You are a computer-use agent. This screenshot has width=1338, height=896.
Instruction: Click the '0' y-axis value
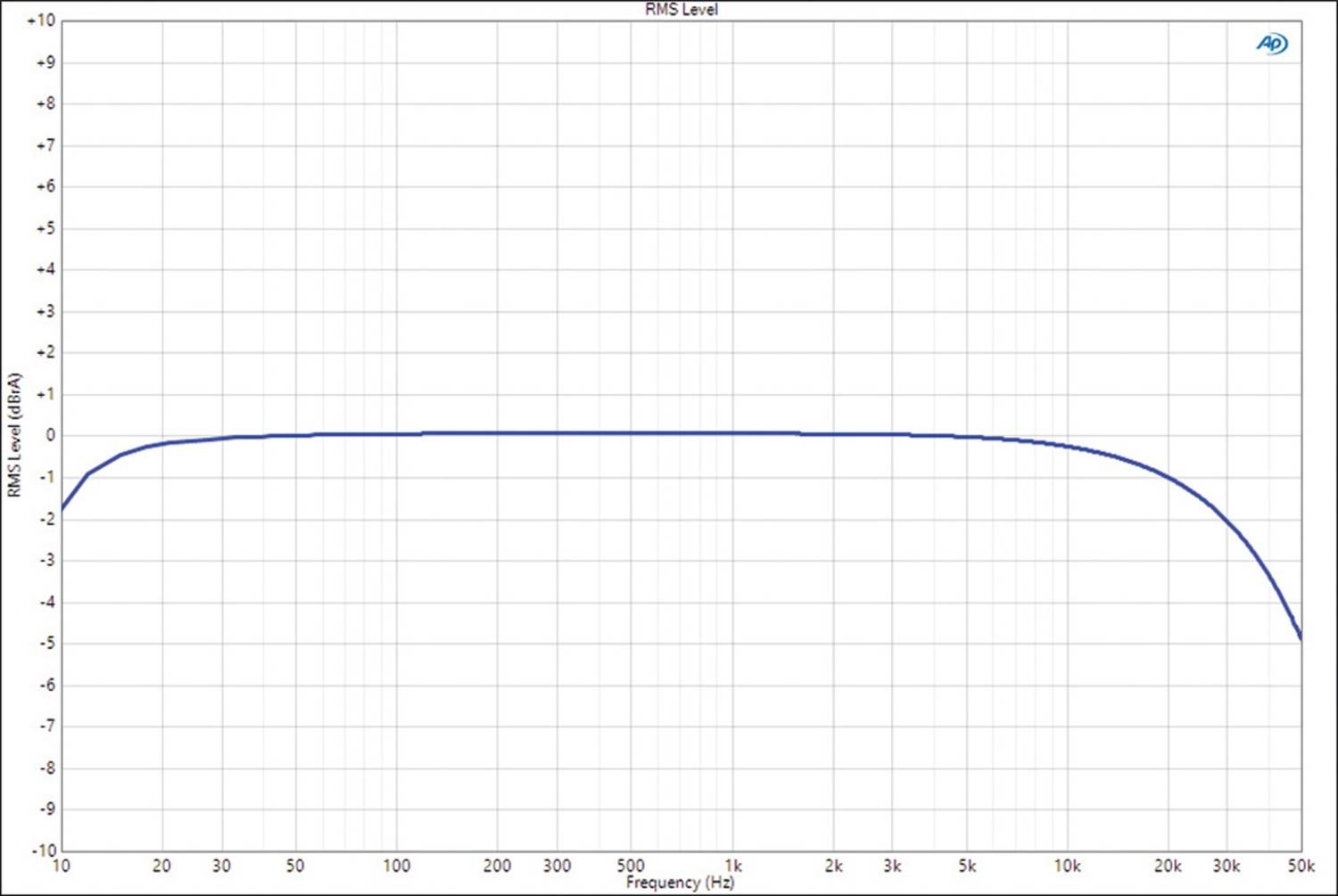[x=51, y=435]
